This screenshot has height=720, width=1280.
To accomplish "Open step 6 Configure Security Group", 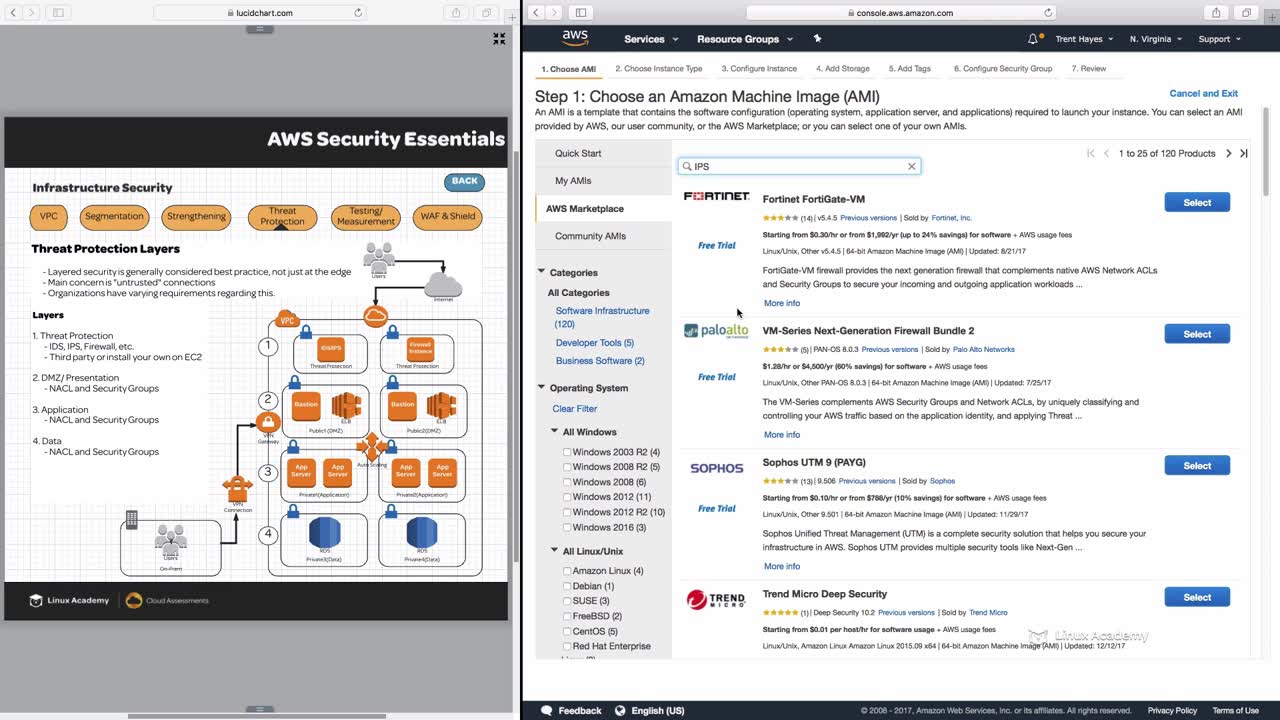I will click(x=1003, y=69).
